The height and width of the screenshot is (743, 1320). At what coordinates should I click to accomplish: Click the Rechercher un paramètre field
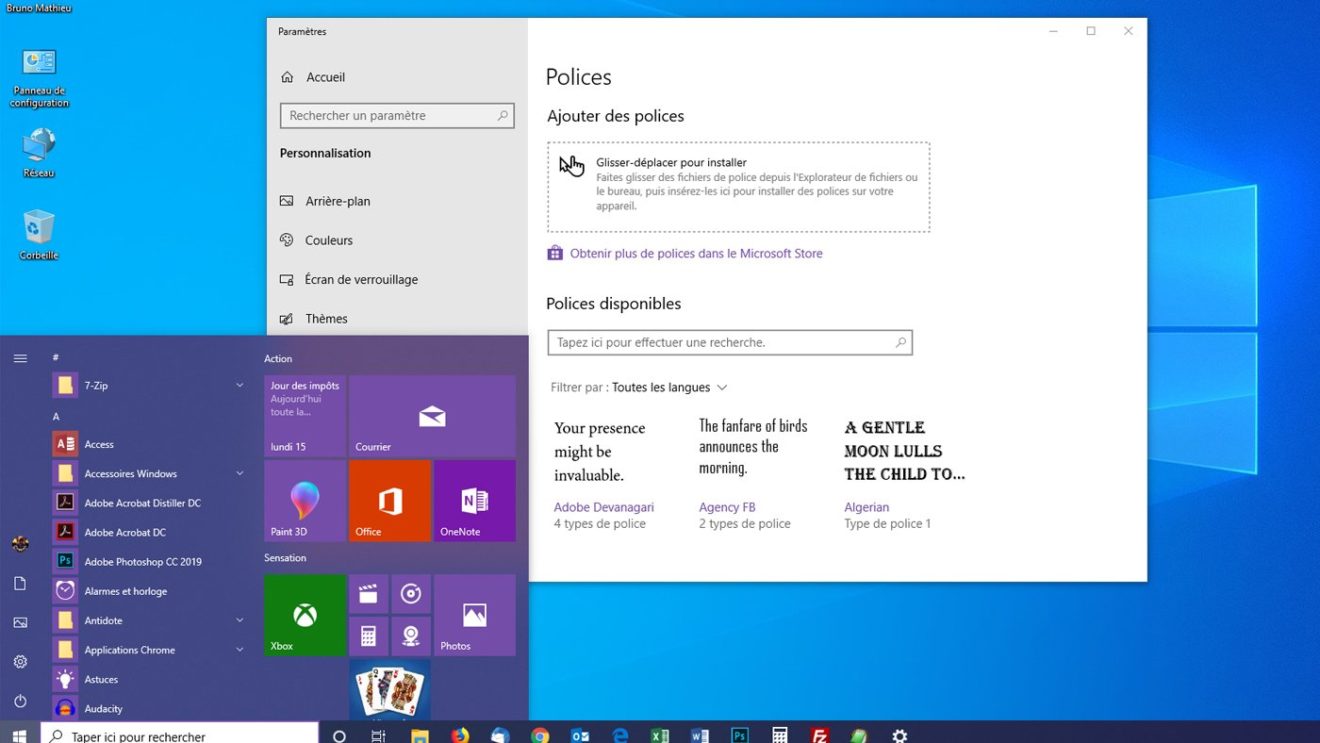point(397,116)
